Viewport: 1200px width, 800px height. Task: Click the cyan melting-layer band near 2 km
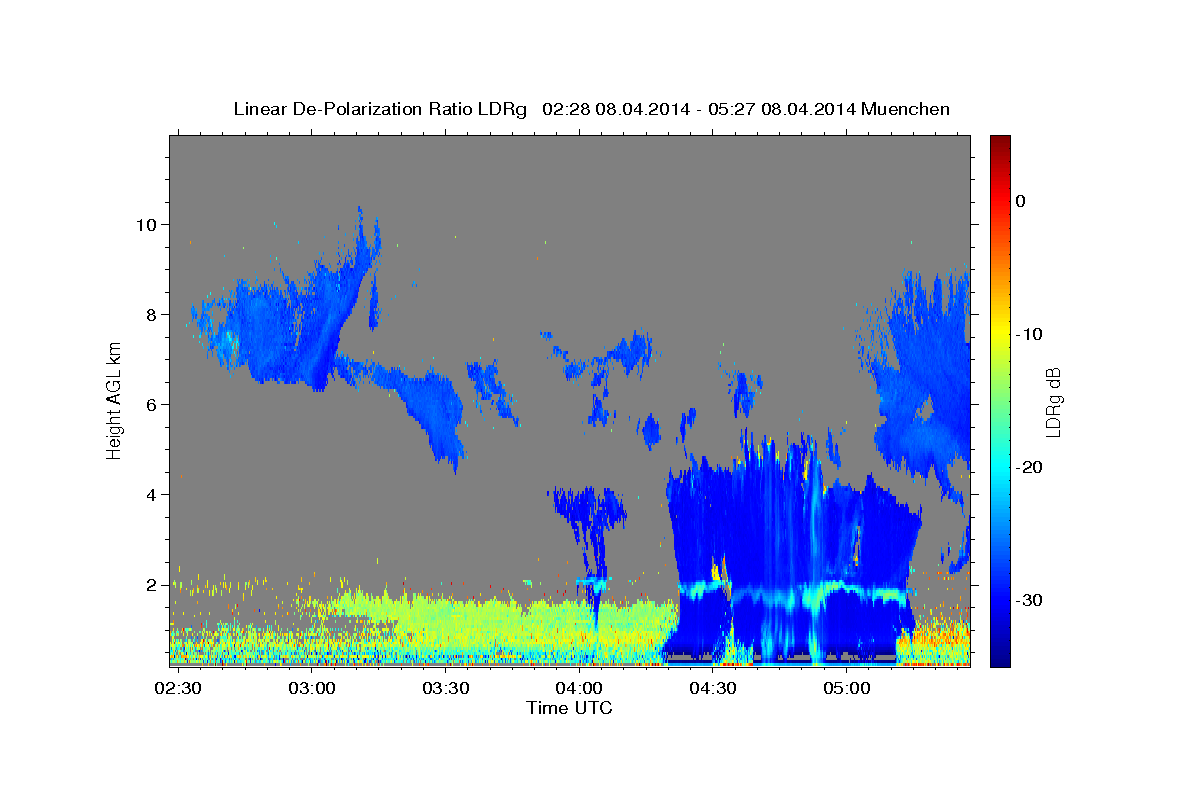point(795,594)
